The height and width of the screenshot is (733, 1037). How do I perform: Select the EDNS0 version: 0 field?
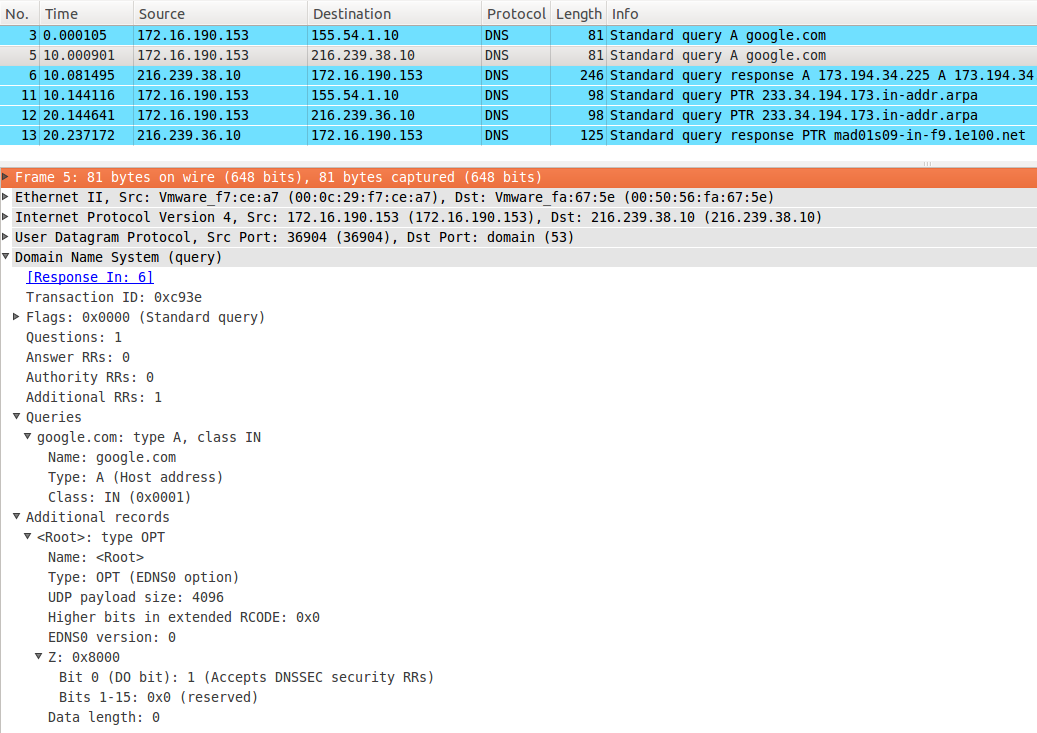point(111,637)
